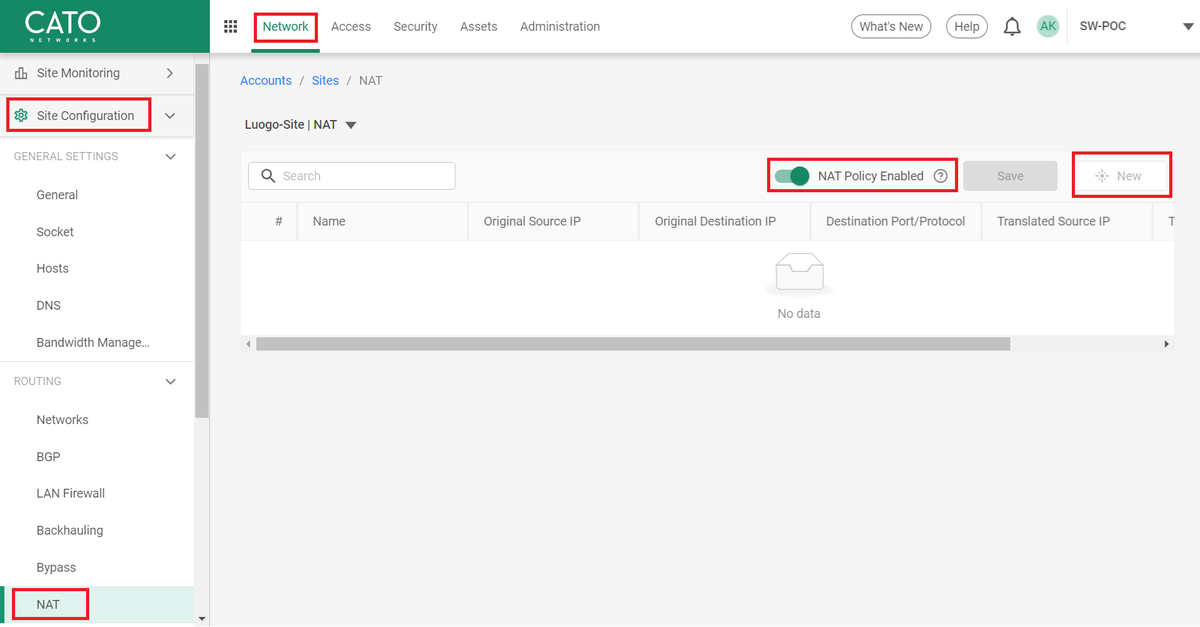The width and height of the screenshot is (1200, 627).
Task: Click the Help button
Action: (x=967, y=27)
